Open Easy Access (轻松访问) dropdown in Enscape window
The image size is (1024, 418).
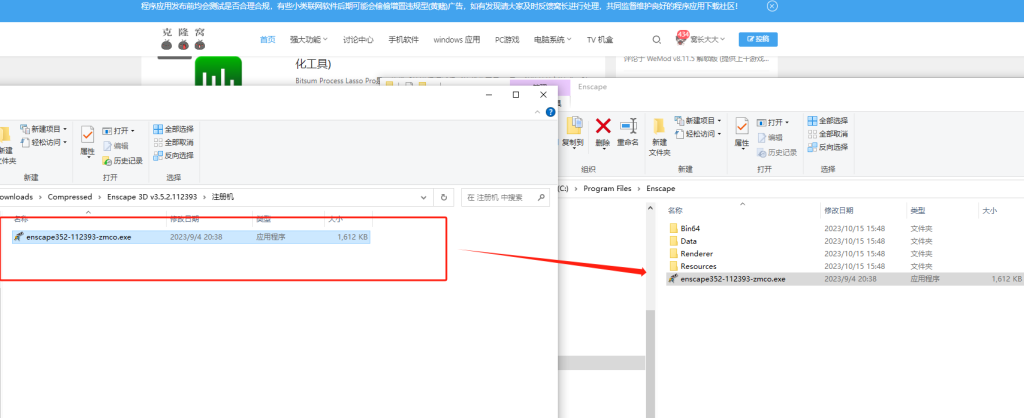point(698,134)
